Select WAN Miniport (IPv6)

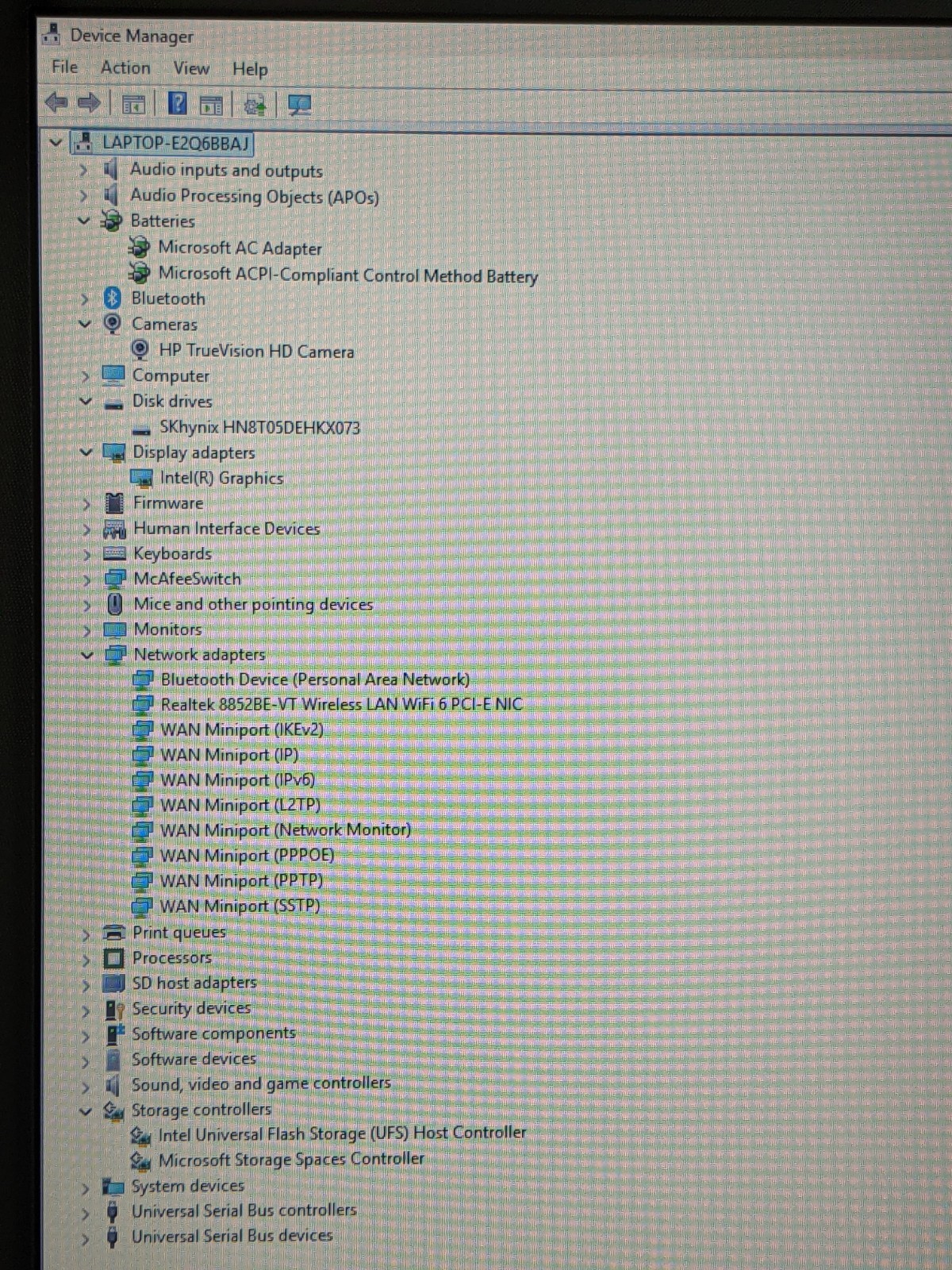238,780
